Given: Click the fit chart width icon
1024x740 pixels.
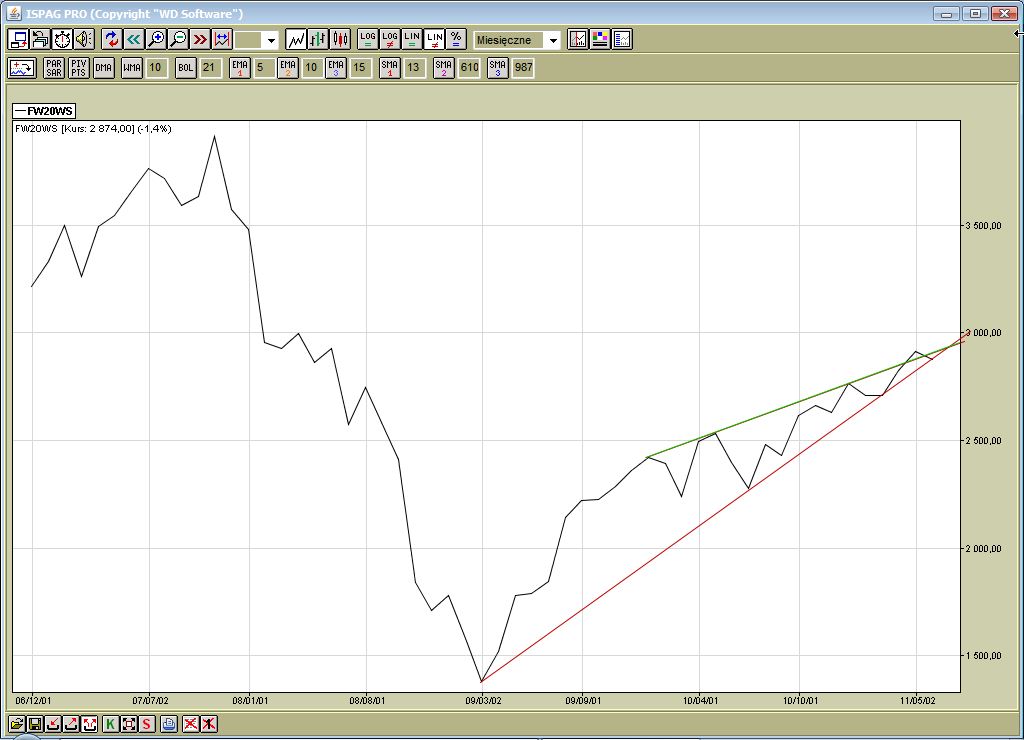Looking at the screenshot, I should pos(222,39).
